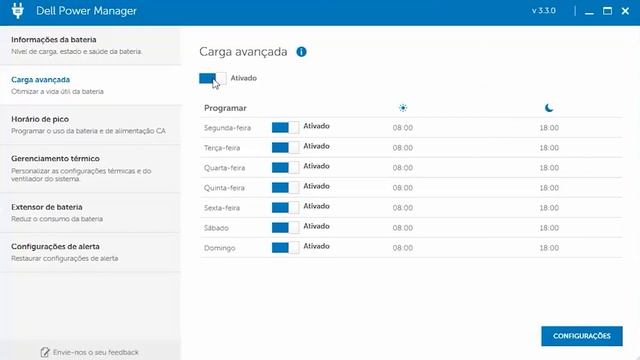Click the Sábado 18:00 end time

pyautogui.click(x=549, y=228)
